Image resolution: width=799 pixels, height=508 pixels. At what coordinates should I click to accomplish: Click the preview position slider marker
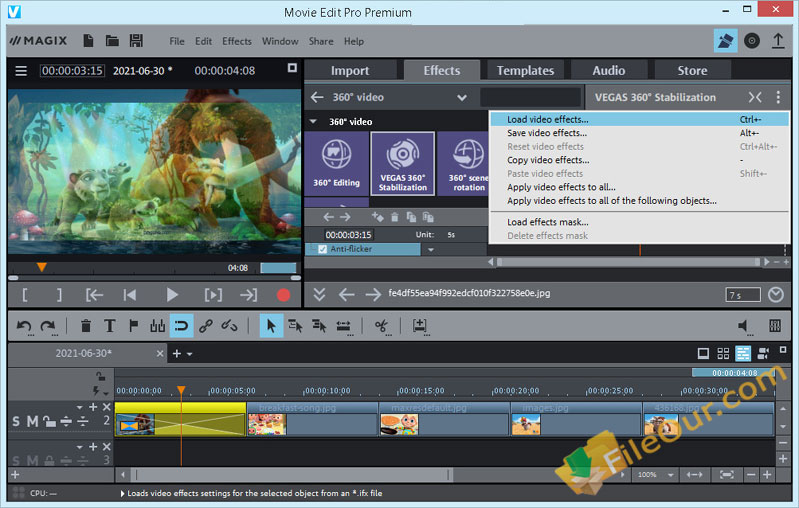tap(42, 267)
